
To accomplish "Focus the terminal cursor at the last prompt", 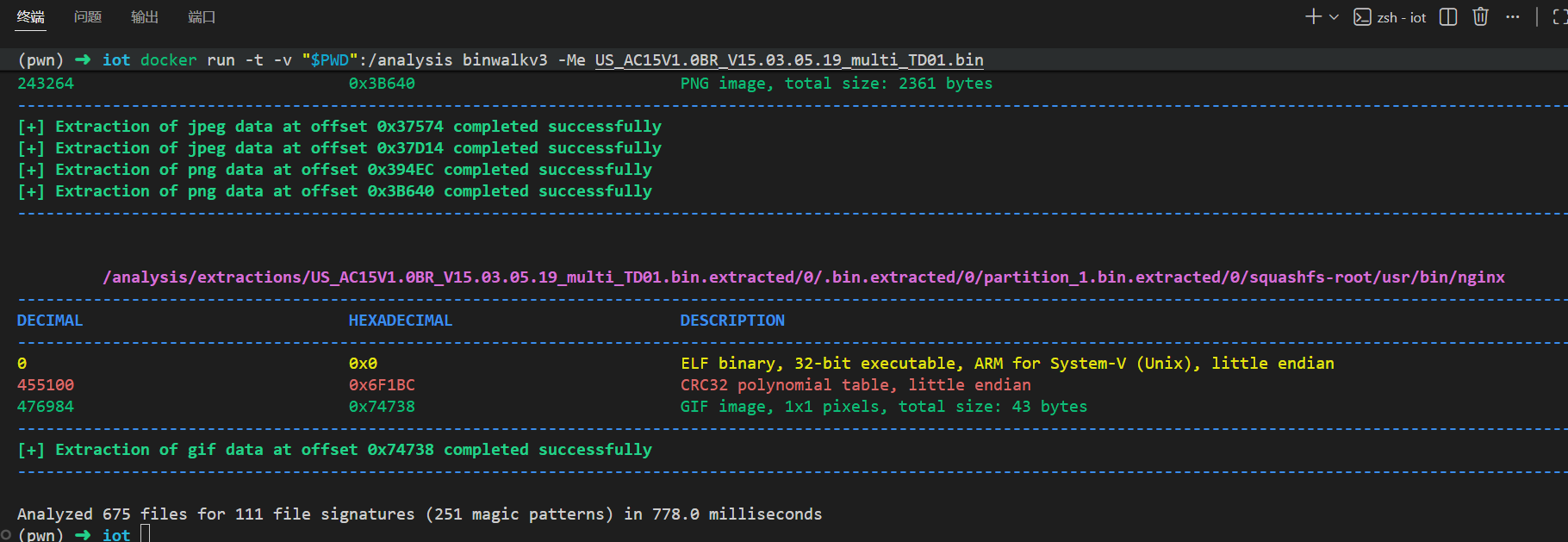I will (145, 535).
